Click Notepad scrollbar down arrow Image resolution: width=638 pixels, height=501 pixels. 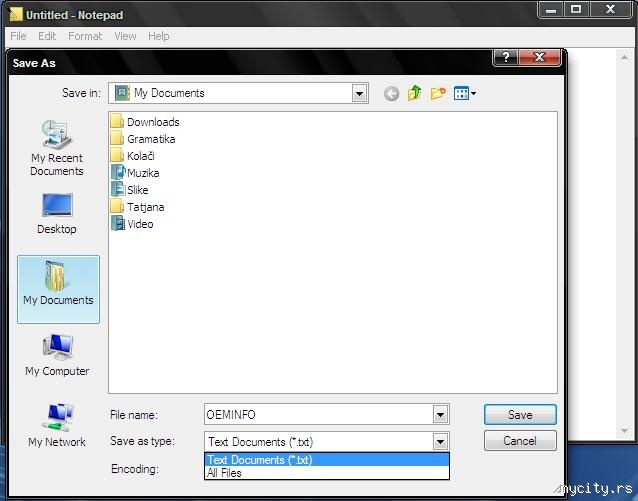coord(624,431)
